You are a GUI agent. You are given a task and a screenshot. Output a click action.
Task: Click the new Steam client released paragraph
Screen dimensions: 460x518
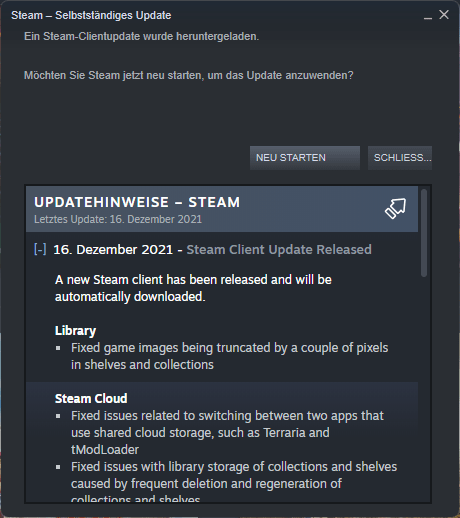[x=193, y=288]
